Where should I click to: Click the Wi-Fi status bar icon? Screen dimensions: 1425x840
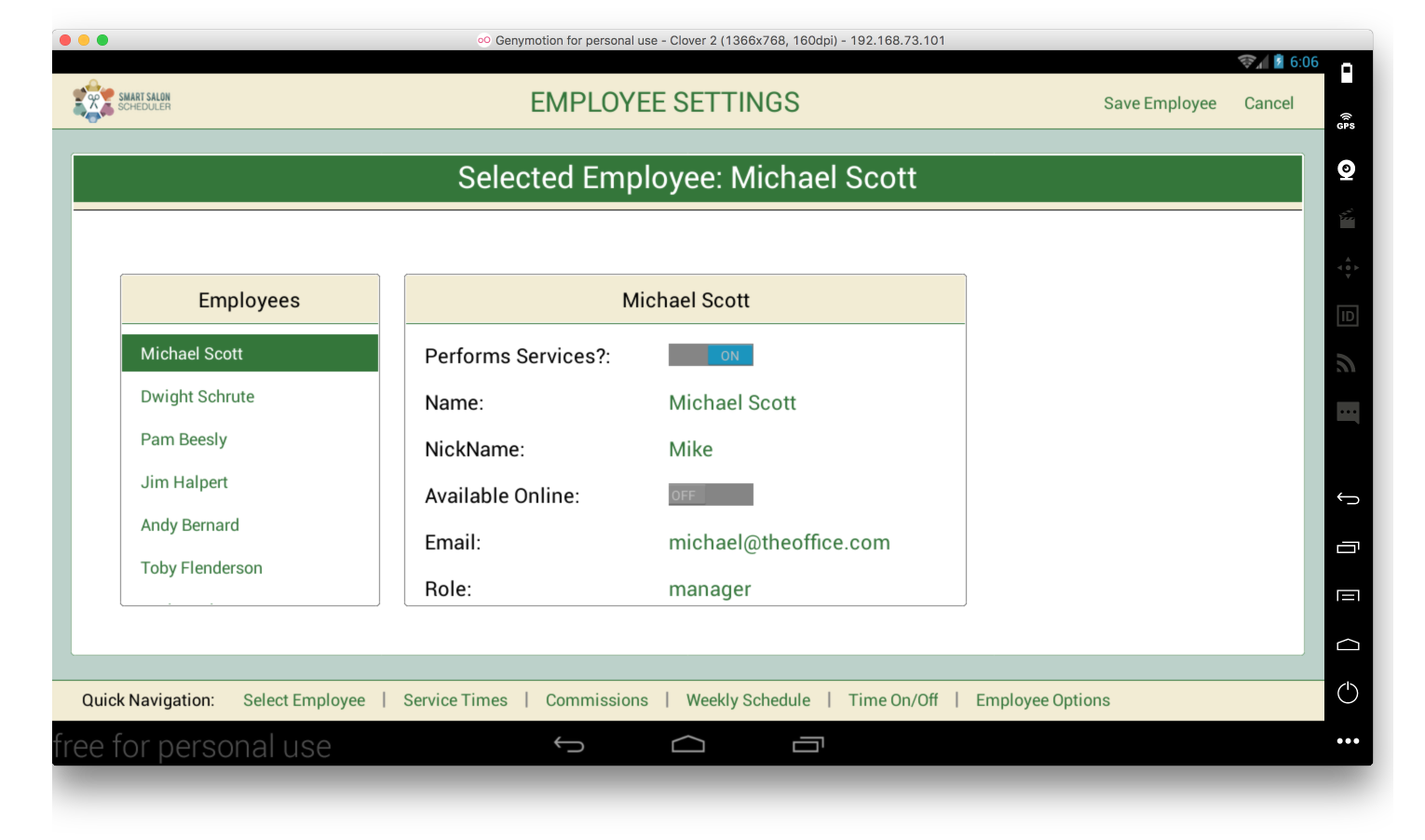point(1246,61)
